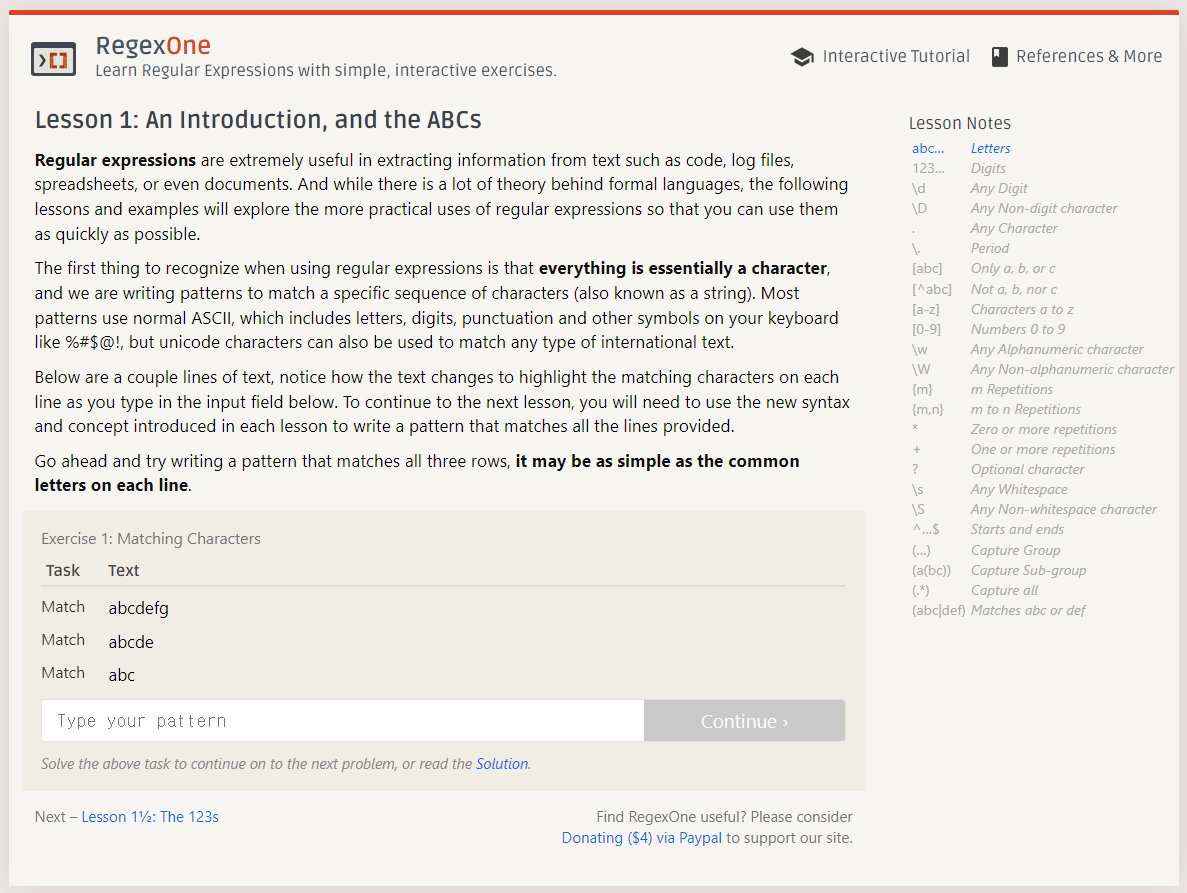Screen dimensions: 1187x893
Task: Click the 'Lesson Notes' sidebar heading
Action: pyautogui.click(x=959, y=123)
